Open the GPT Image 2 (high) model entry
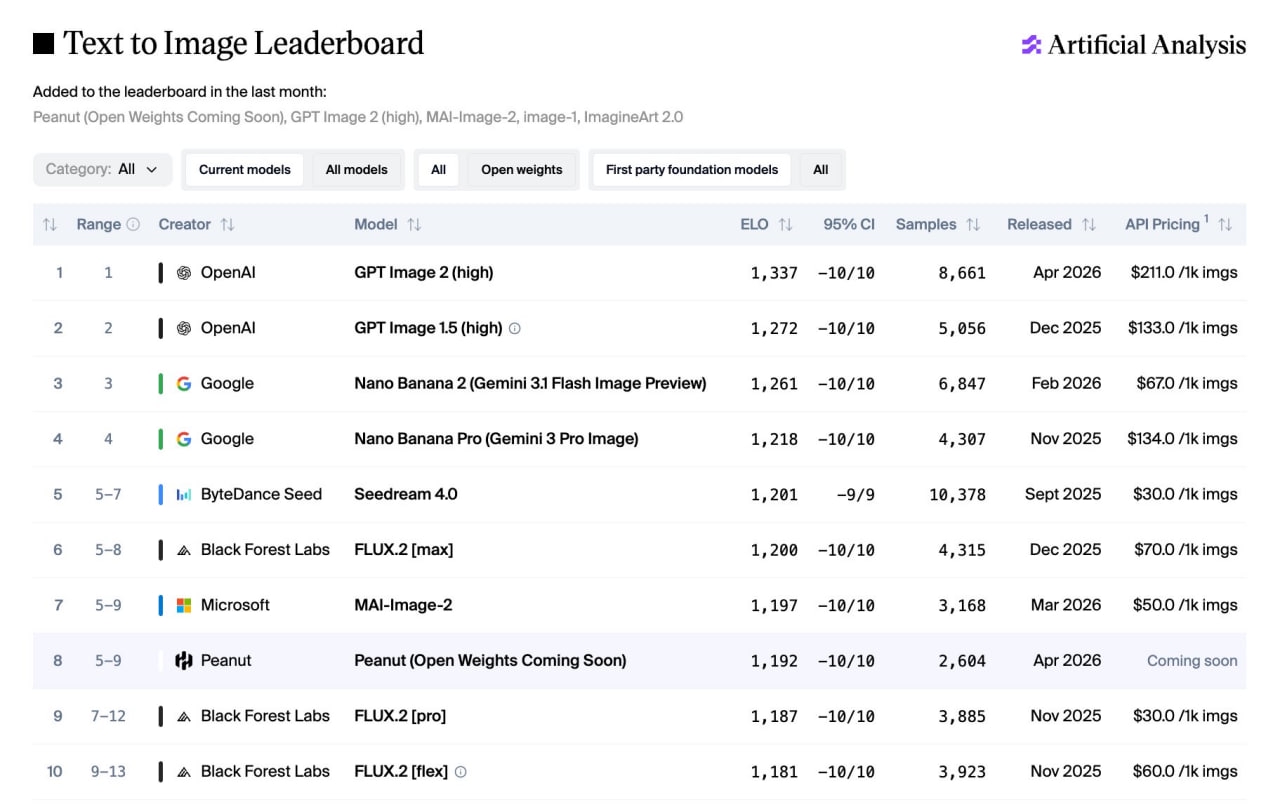Screen dimensions: 1280x809 (x=424, y=272)
